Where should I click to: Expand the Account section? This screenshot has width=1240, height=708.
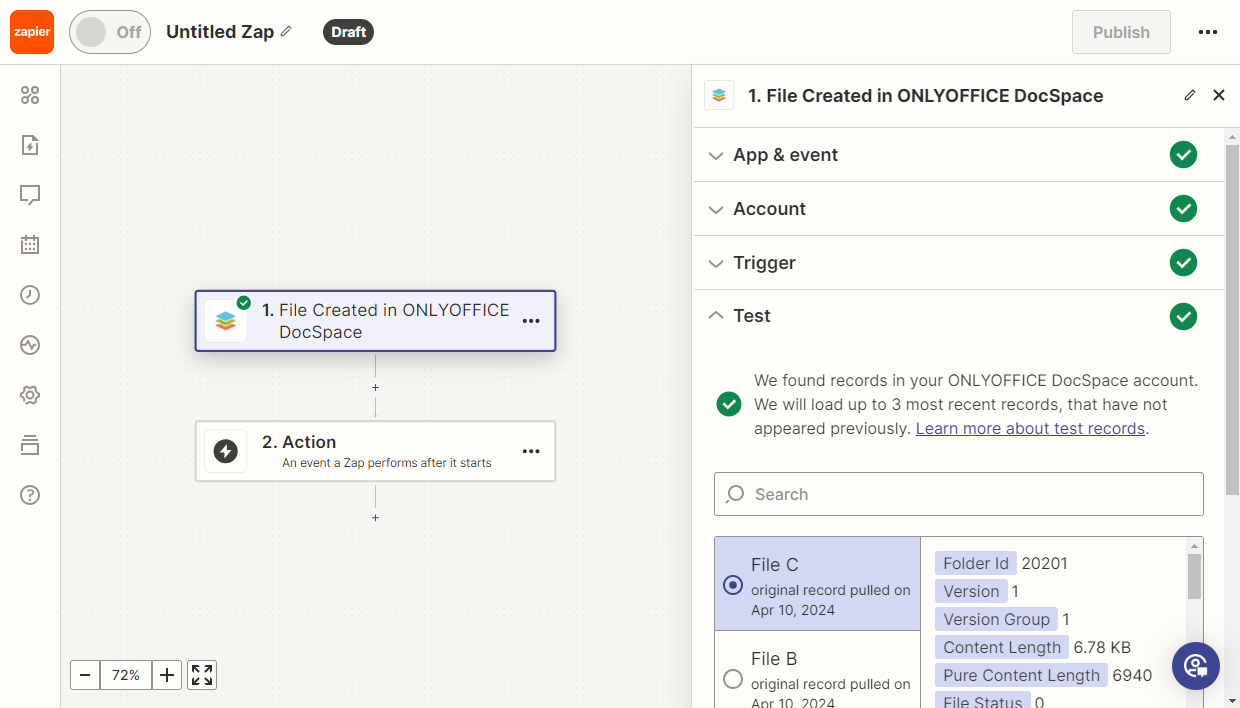(x=769, y=209)
